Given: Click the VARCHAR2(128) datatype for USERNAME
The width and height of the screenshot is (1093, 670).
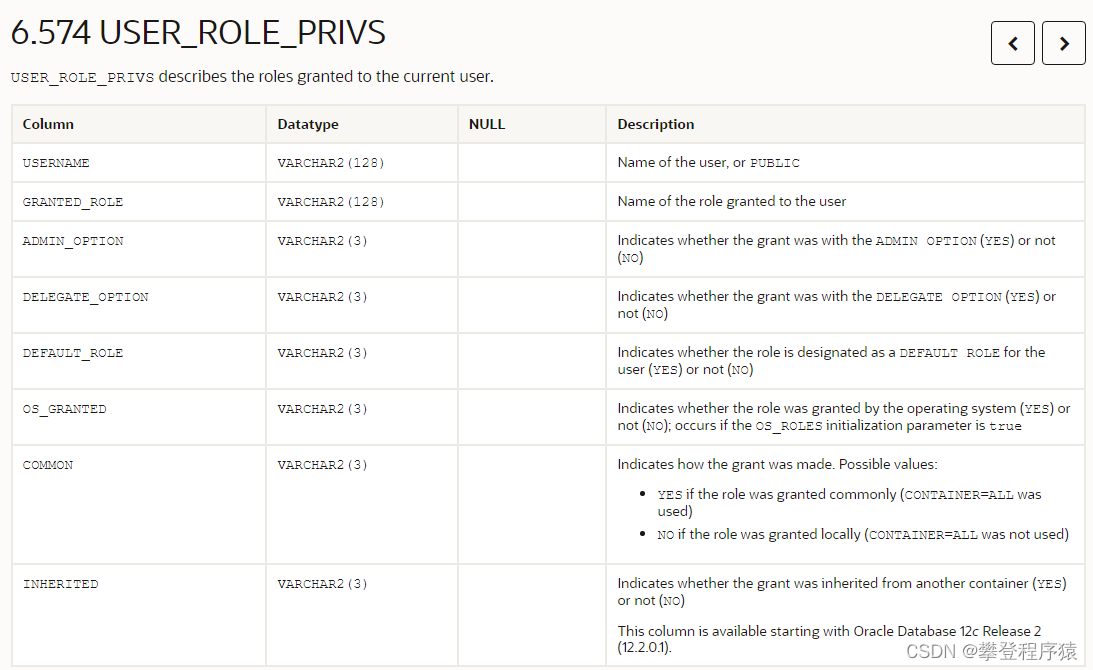Looking at the screenshot, I should pos(330,163).
